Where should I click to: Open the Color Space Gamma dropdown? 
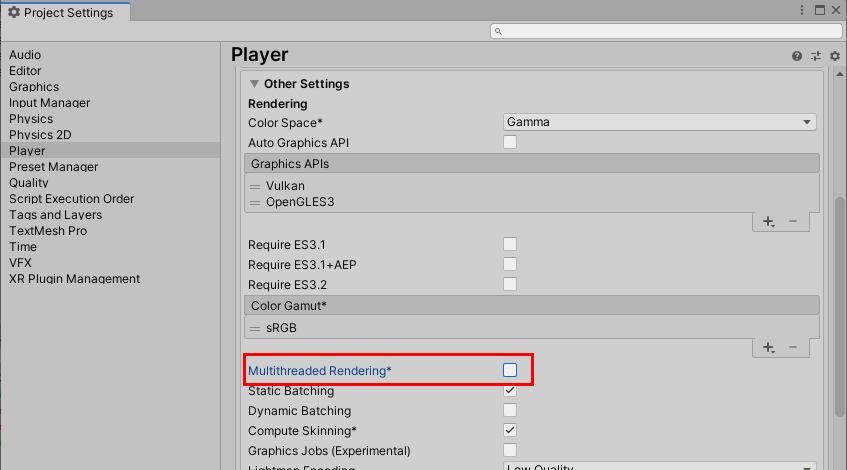coord(660,122)
